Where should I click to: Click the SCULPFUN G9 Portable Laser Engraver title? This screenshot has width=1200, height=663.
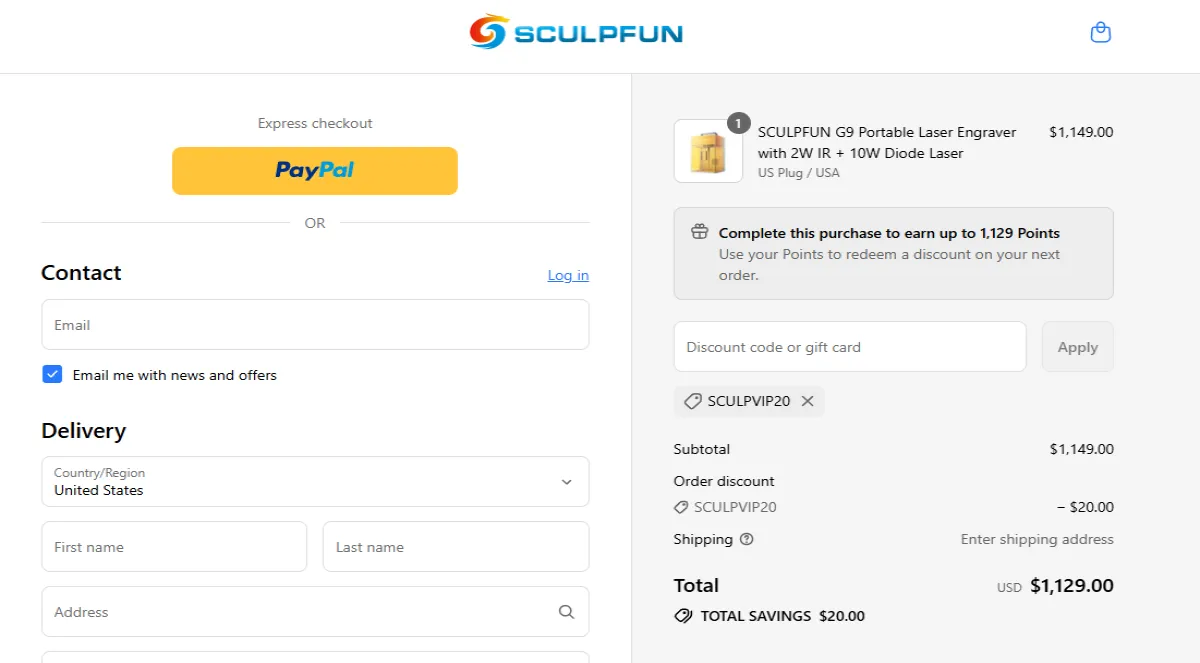coord(887,142)
